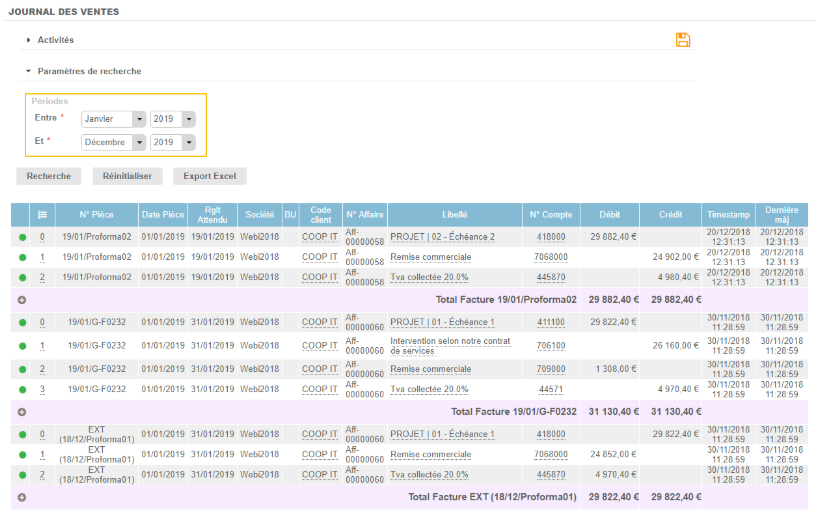Expand the Total Facture 19/01/Proforma02 plus icon
The image size is (825, 519).
(22, 299)
